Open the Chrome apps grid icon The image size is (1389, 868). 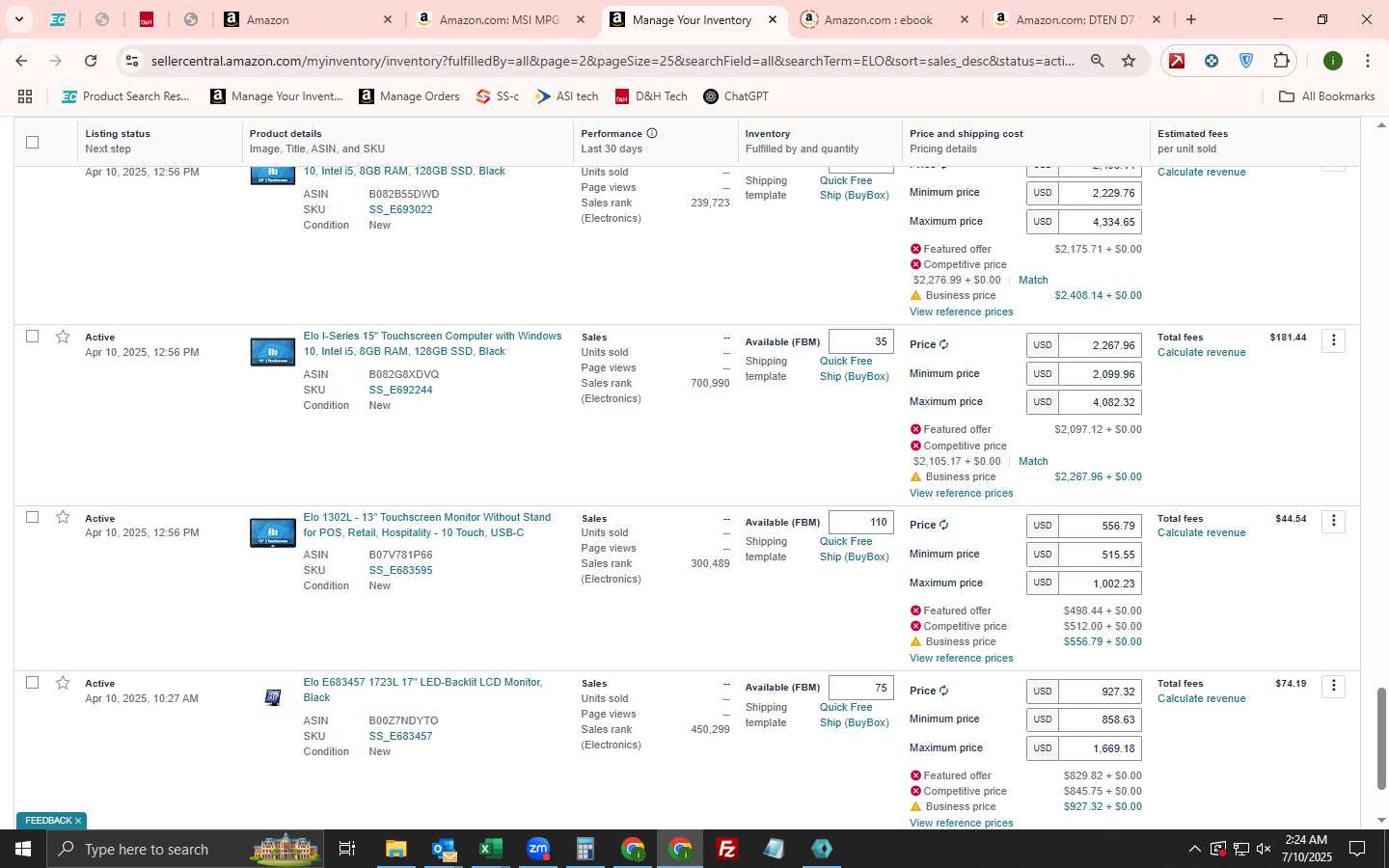tap(25, 96)
